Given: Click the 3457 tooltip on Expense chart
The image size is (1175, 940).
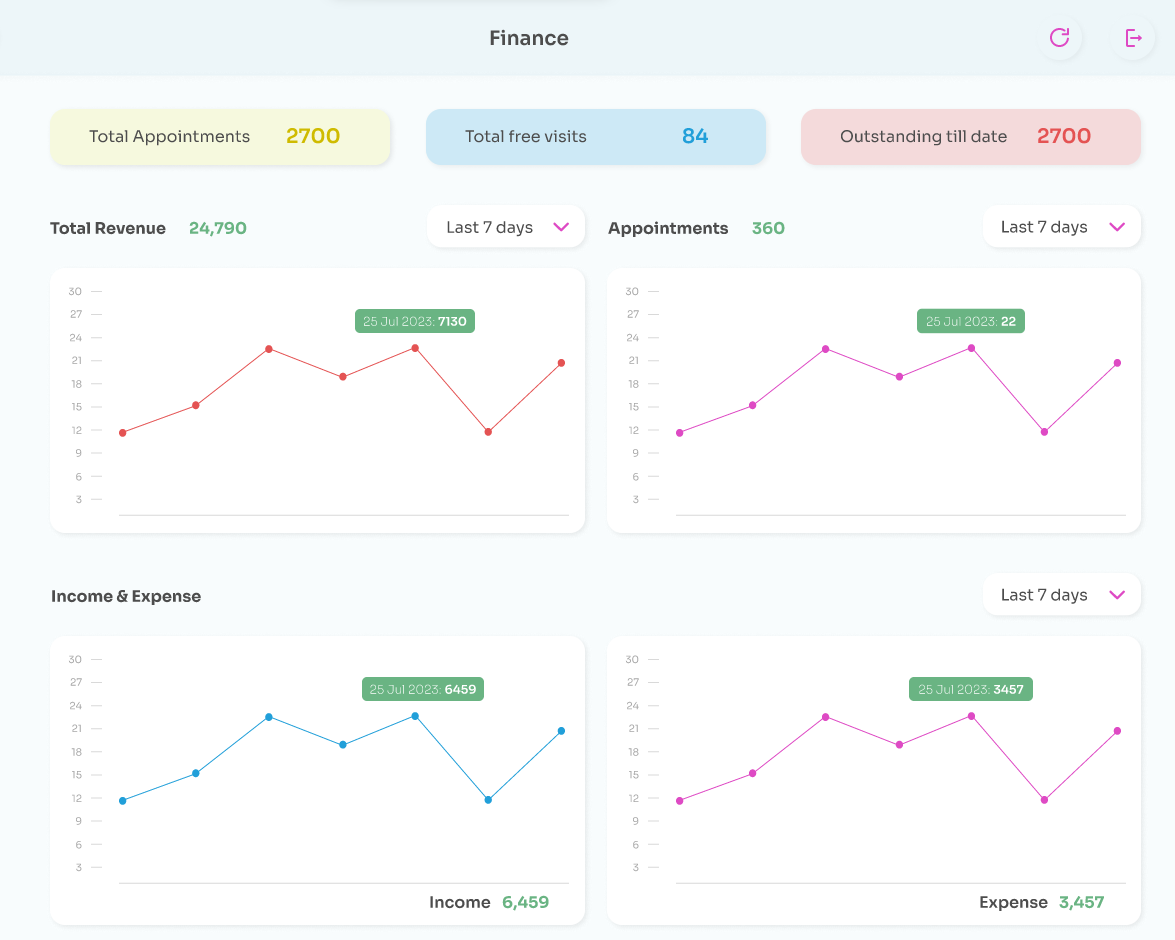Looking at the screenshot, I should [970, 689].
